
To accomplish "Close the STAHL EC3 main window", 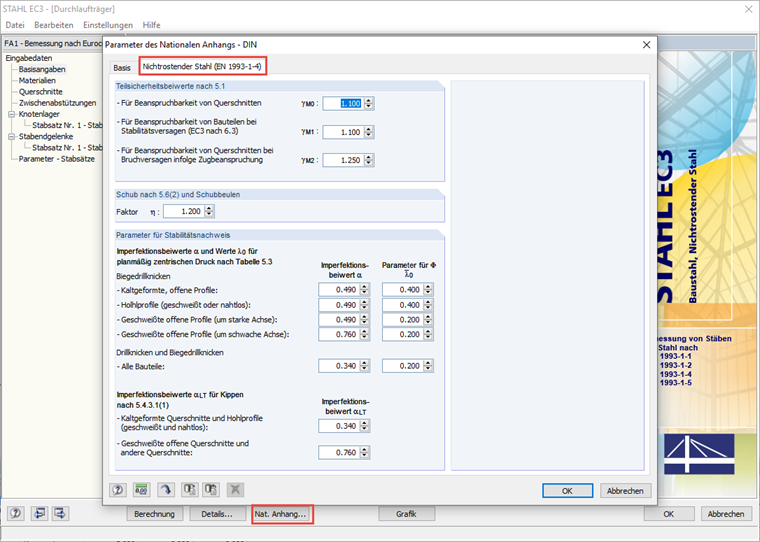I will (x=748, y=9).
